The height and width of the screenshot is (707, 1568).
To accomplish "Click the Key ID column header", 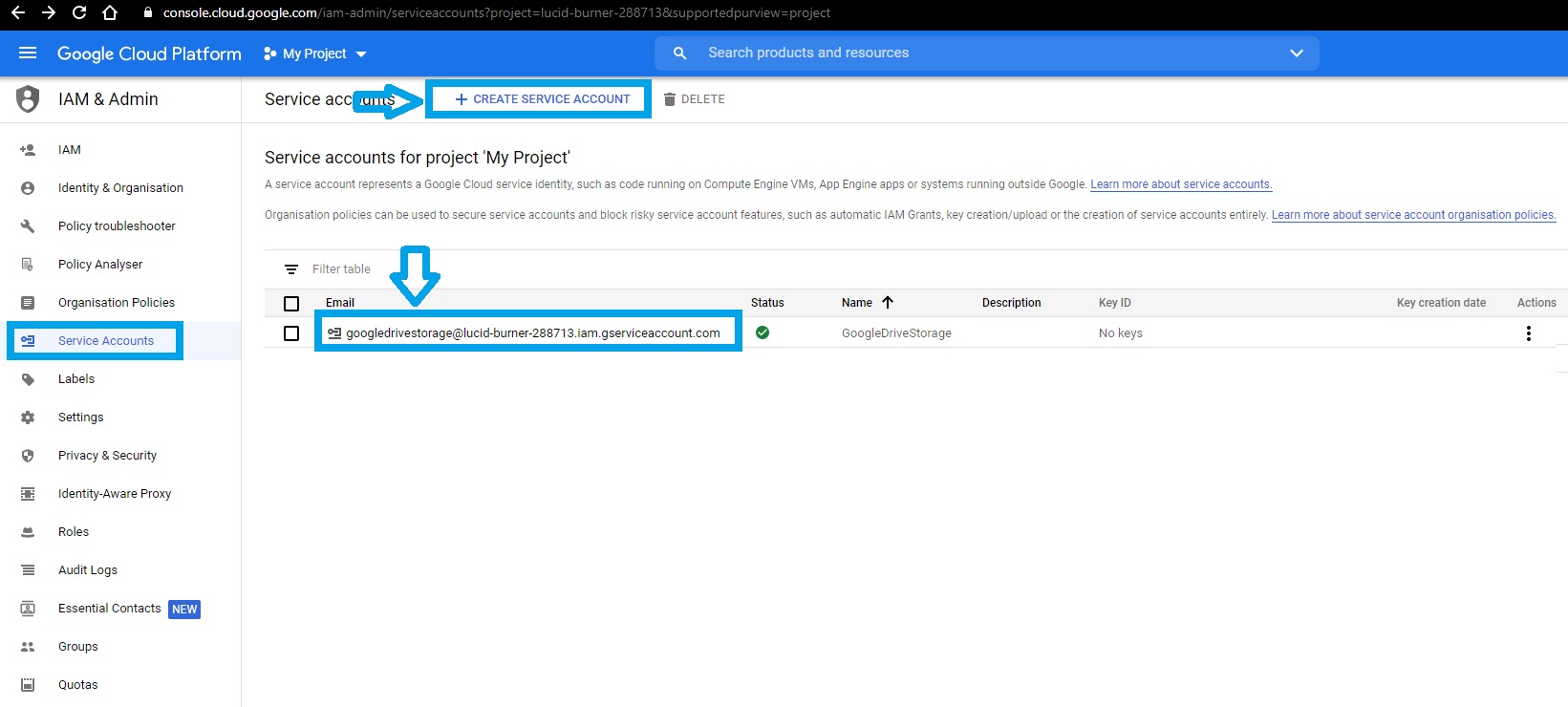I will [x=1115, y=303].
